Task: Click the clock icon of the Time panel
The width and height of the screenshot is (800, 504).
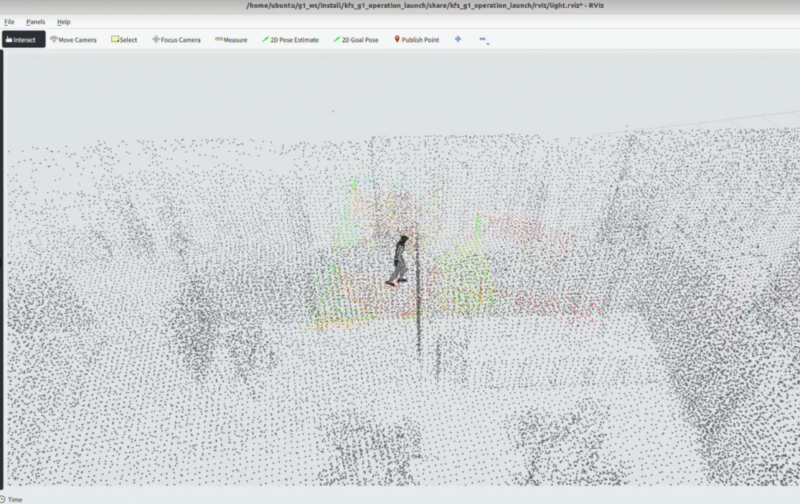Action: point(3,499)
